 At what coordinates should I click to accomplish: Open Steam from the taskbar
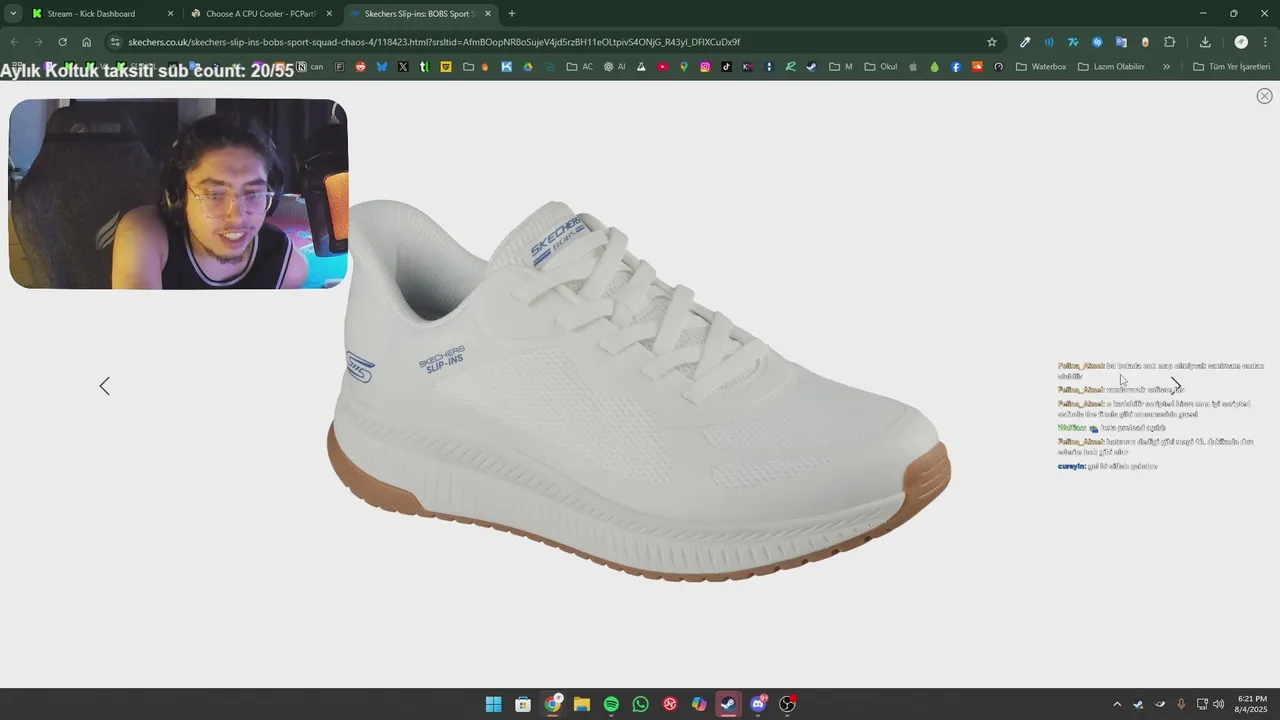[728, 704]
